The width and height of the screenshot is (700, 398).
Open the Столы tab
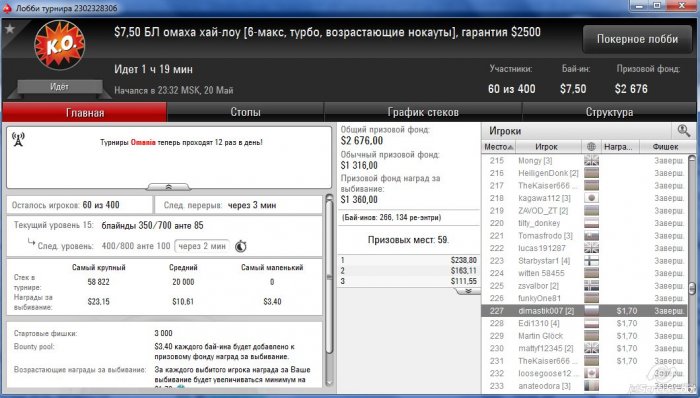(x=245, y=112)
